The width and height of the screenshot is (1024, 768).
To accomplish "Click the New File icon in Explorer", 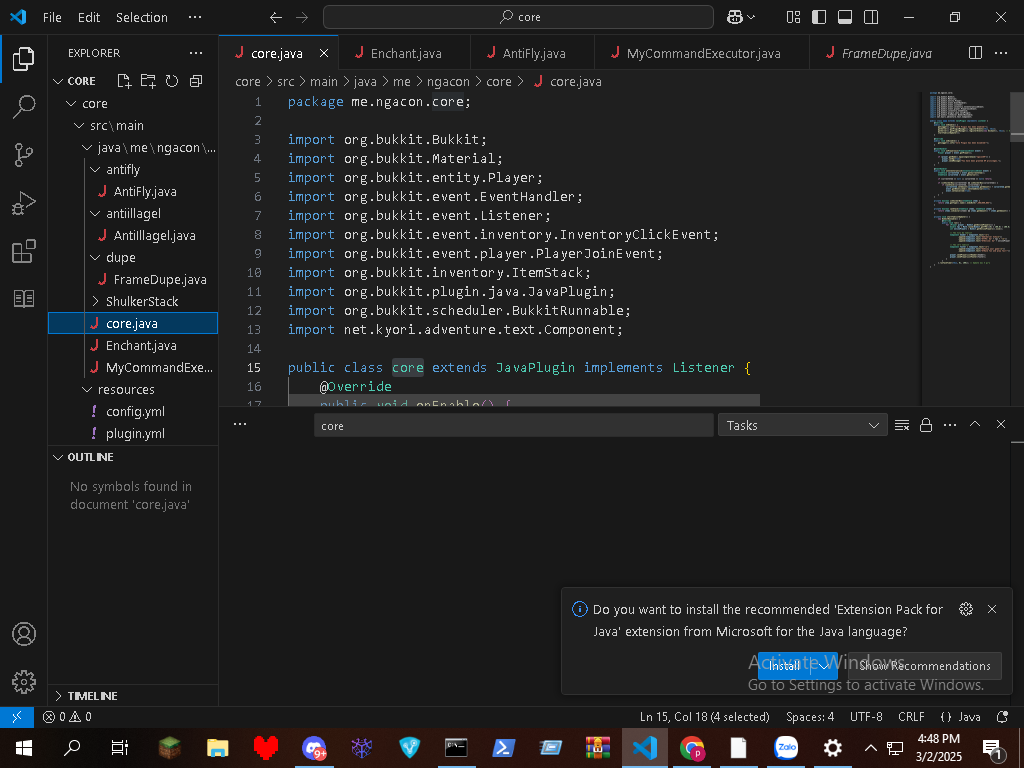I will [124, 81].
